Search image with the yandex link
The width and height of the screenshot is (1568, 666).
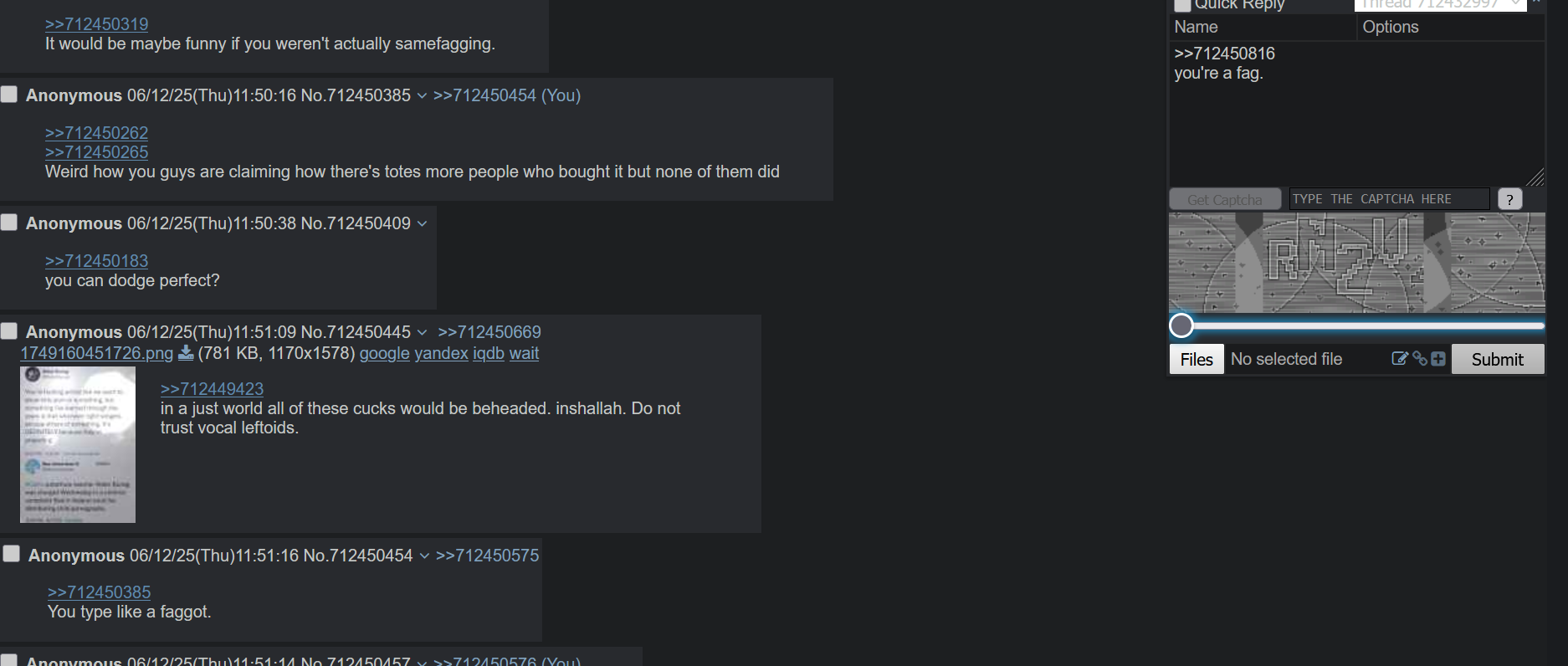[442, 353]
